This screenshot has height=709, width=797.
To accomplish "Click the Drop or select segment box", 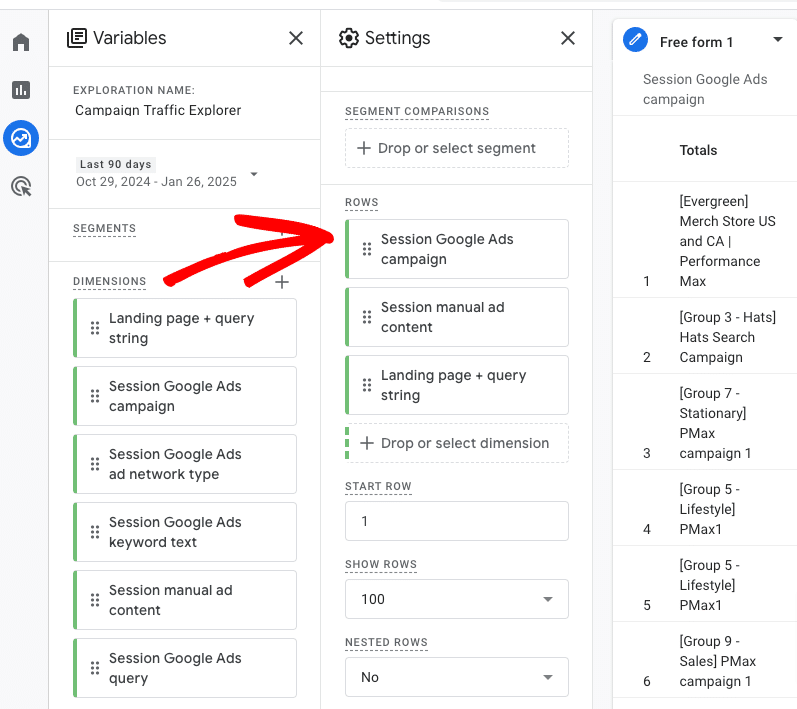I will (x=456, y=148).
